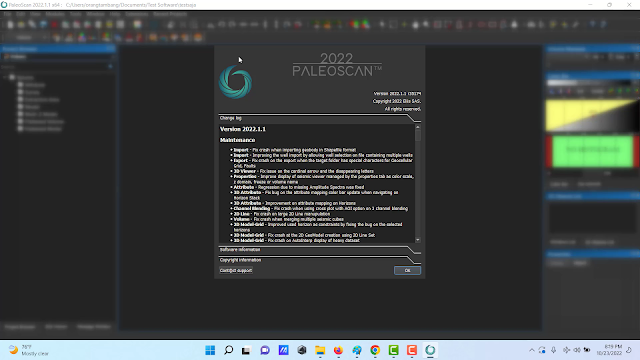Open the Recent Projects menu
The height and width of the screenshot is (360, 640).
coord(170,14)
